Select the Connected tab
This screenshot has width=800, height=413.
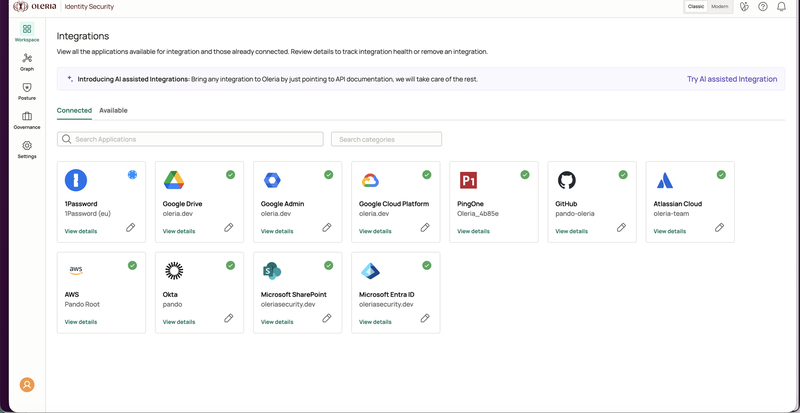tap(74, 110)
